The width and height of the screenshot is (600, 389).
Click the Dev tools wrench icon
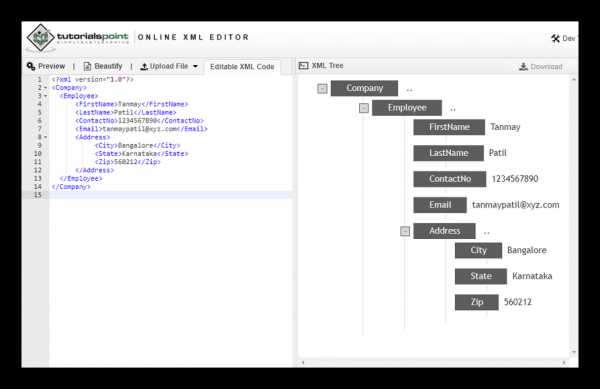tap(555, 38)
